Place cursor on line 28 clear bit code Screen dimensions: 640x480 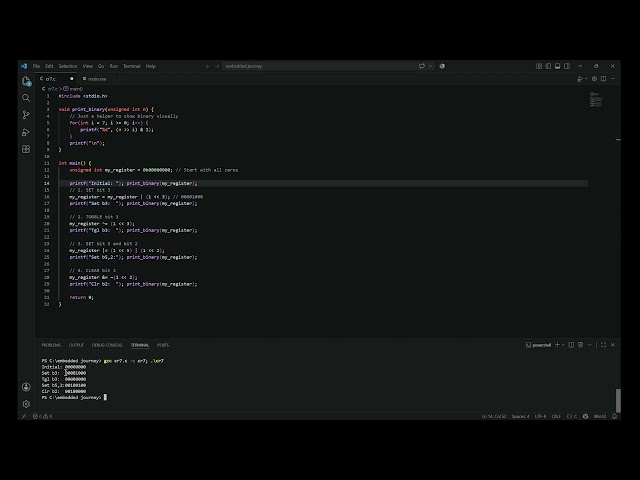(103, 277)
